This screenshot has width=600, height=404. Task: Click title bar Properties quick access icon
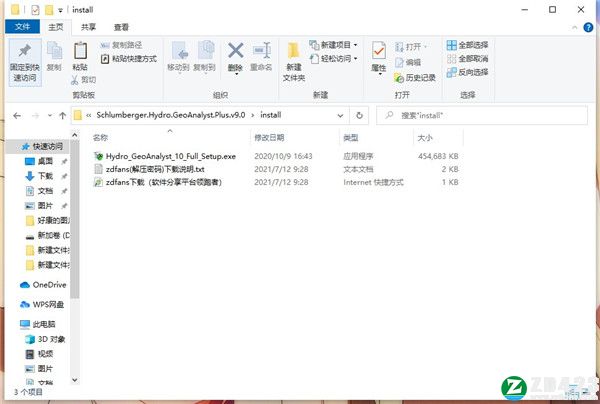(x=35, y=10)
